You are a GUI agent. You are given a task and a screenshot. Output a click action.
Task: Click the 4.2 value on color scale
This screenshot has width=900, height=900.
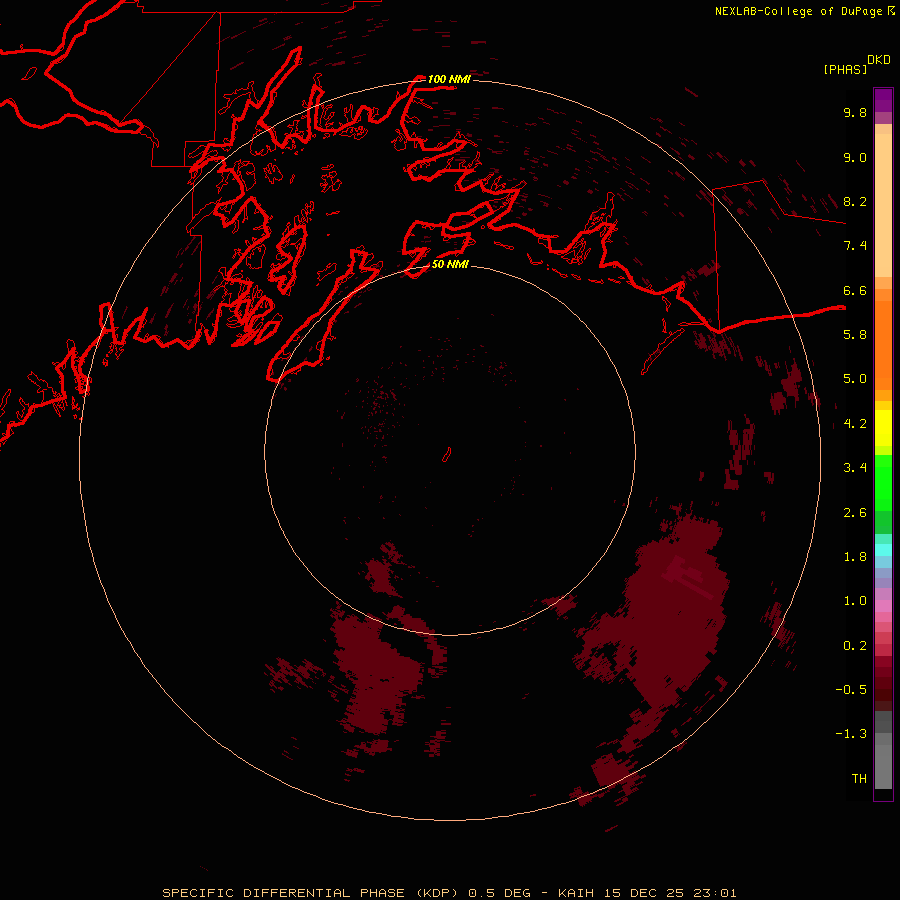tap(855, 424)
